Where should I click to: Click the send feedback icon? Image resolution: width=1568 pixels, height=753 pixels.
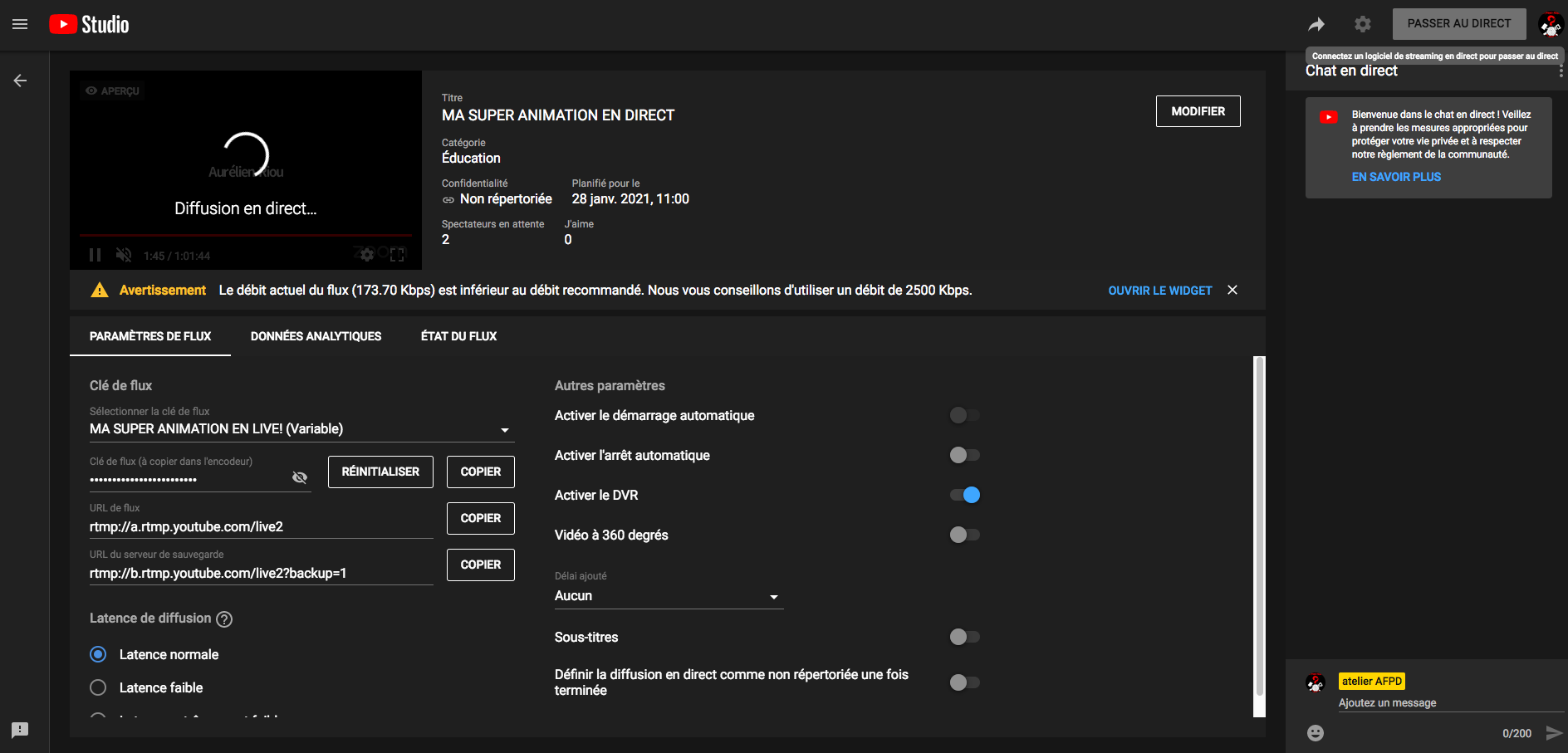click(x=20, y=730)
